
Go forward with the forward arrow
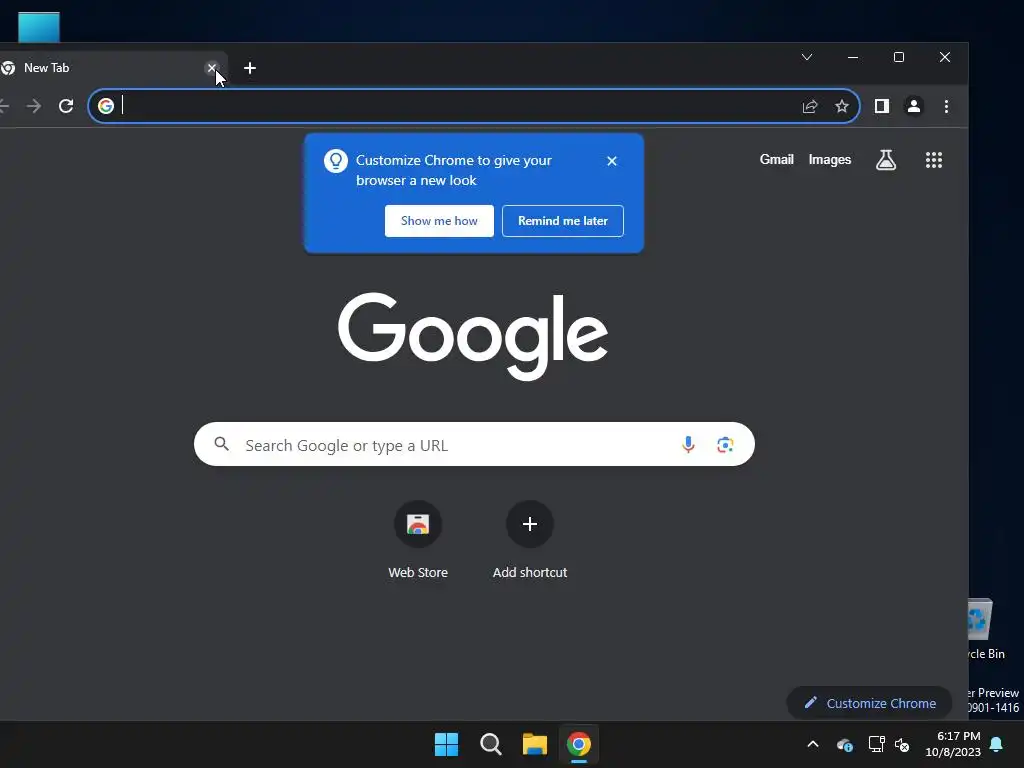click(34, 106)
